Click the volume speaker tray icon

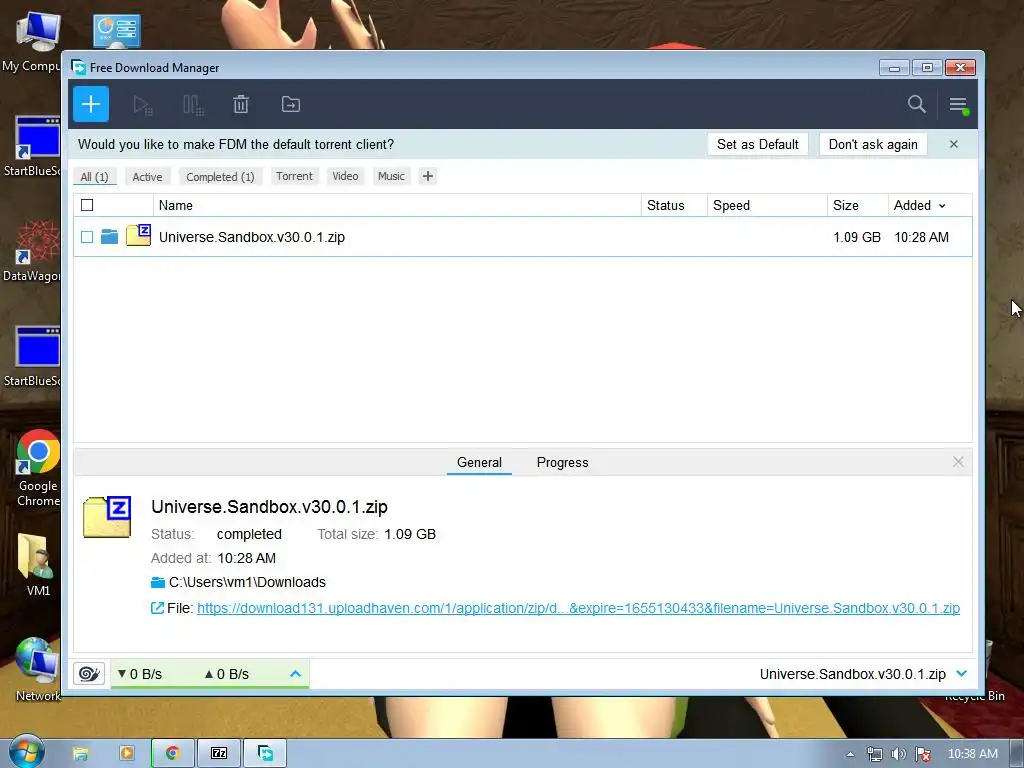[899, 754]
